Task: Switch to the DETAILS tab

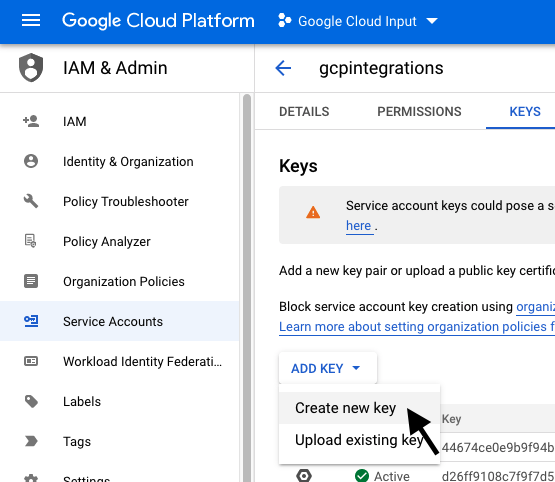Action: (304, 111)
